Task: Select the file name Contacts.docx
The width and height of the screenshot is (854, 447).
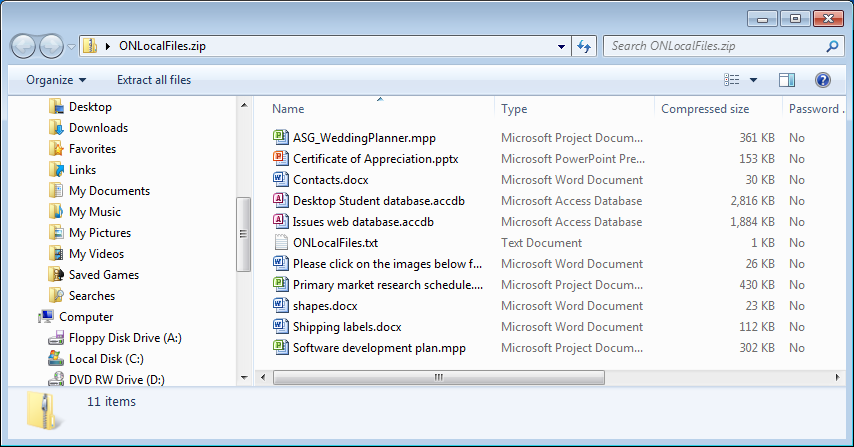Action: (x=331, y=180)
